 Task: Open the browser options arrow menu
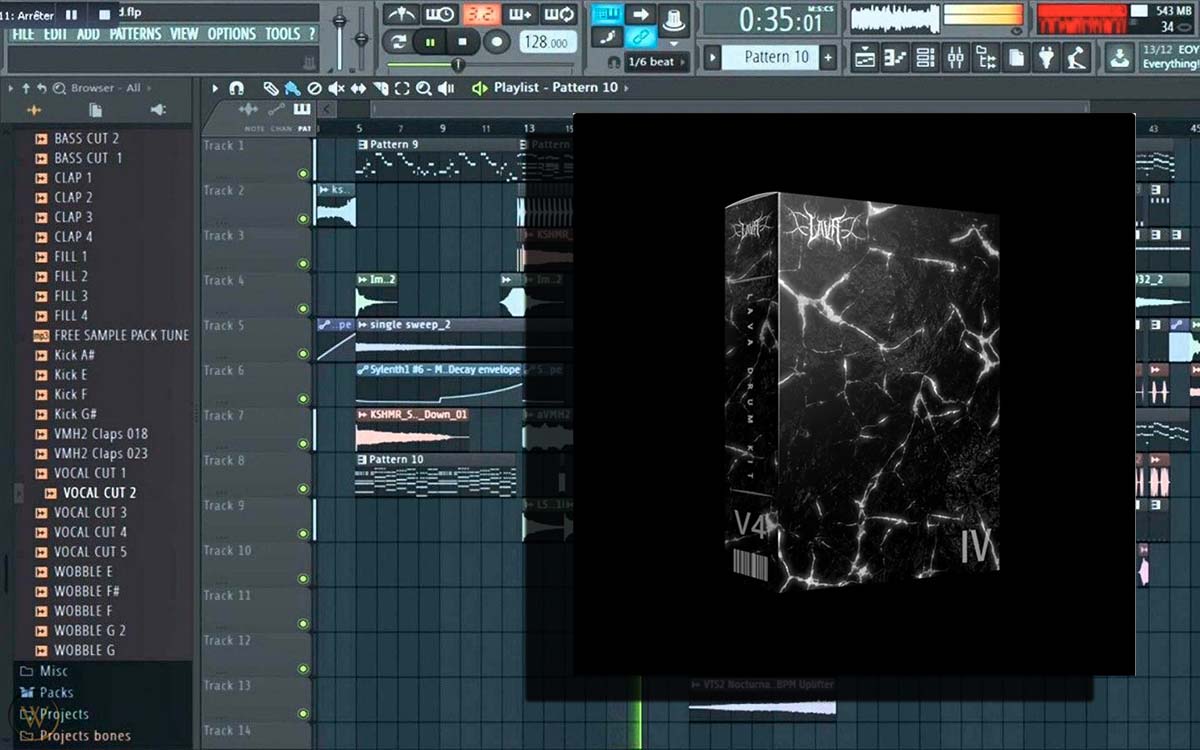pyautogui.click(x=11, y=88)
